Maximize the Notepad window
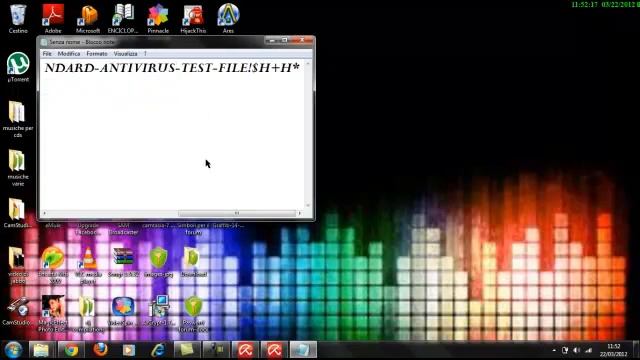This screenshot has height=360, width=640. pyautogui.click(x=284, y=40)
